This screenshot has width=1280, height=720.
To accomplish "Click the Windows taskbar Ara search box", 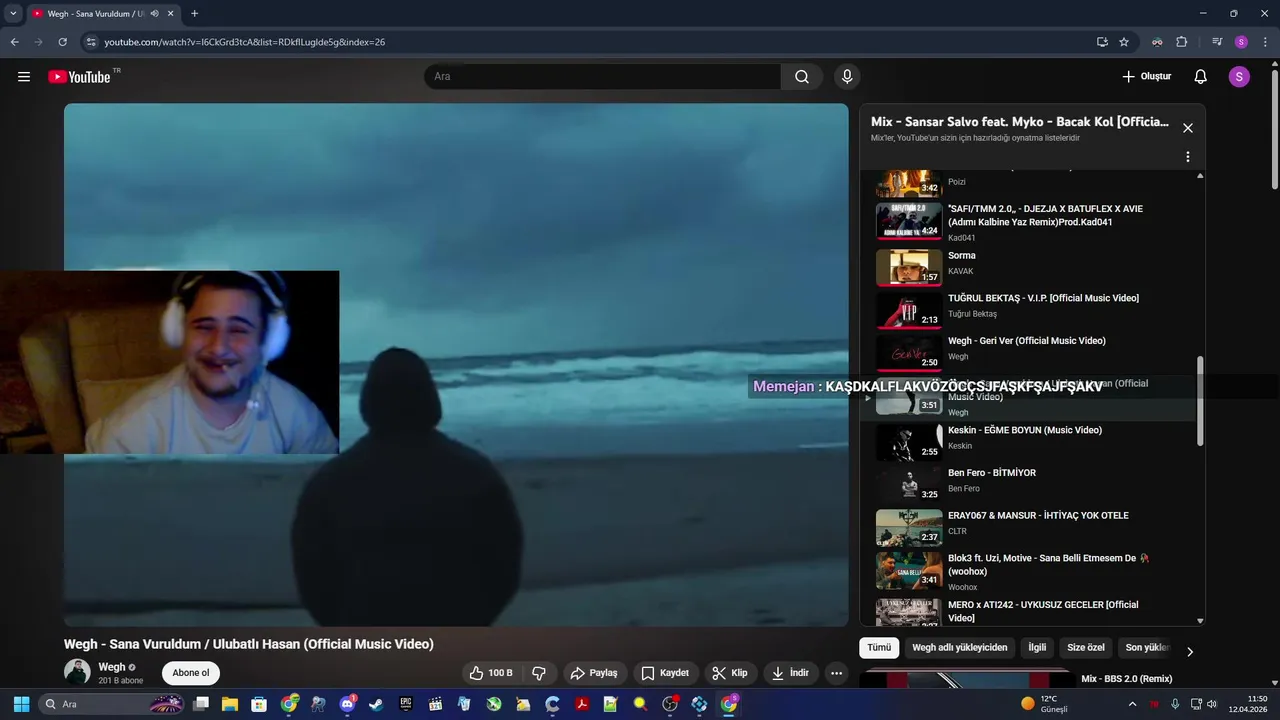I will click(x=112, y=704).
